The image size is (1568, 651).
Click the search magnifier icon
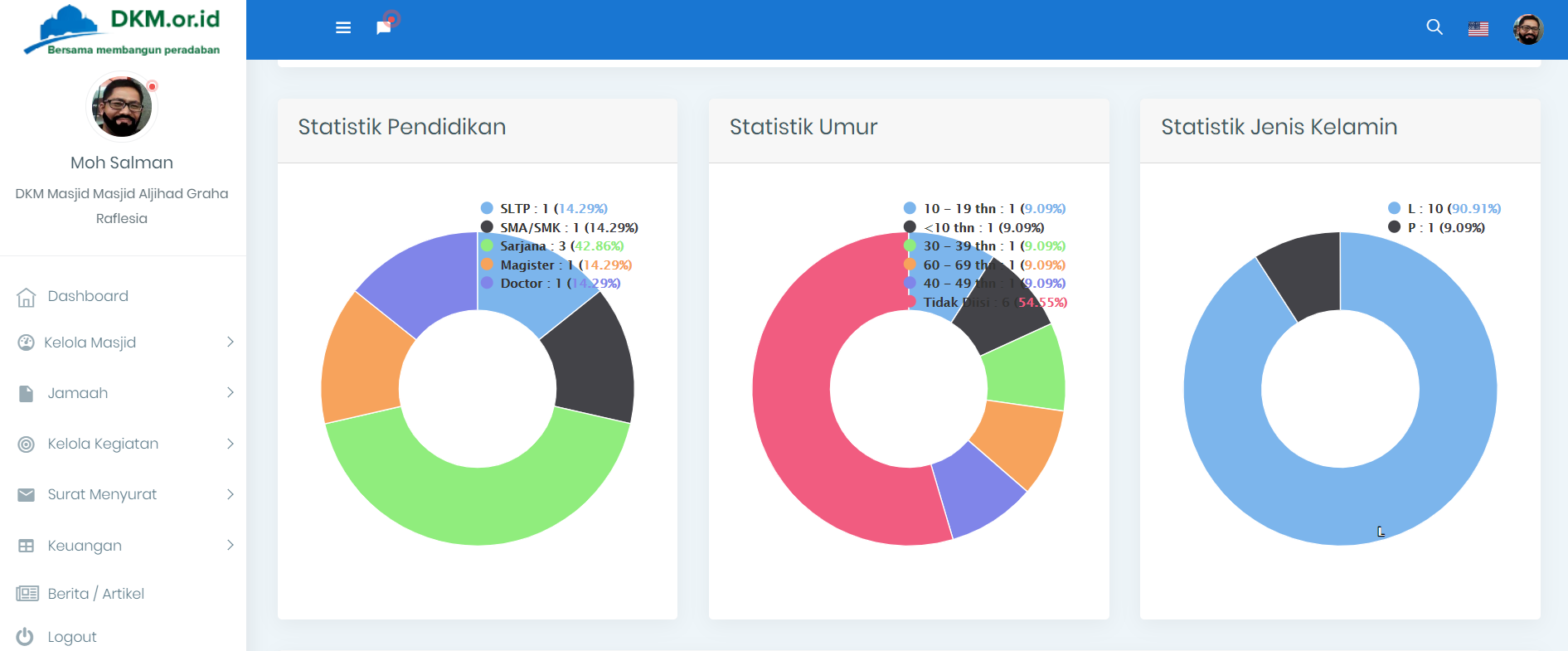pyautogui.click(x=1434, y=27)
